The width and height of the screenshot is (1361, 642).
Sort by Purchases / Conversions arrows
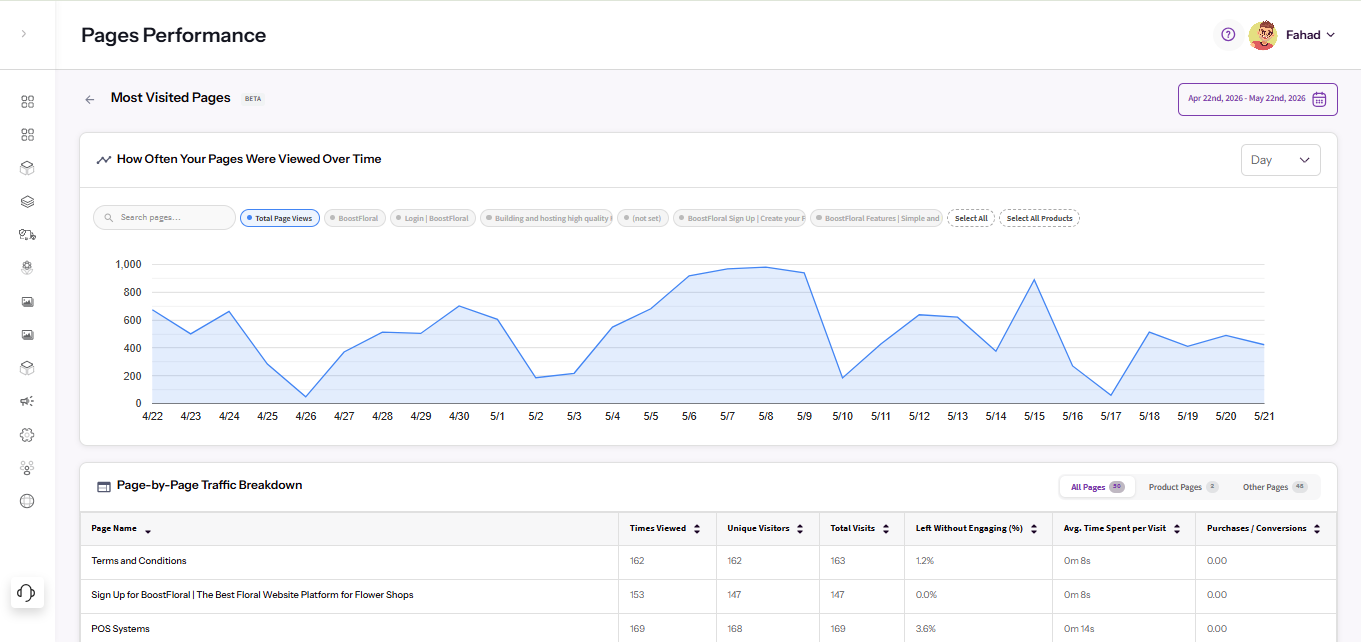coord(1317,529)
